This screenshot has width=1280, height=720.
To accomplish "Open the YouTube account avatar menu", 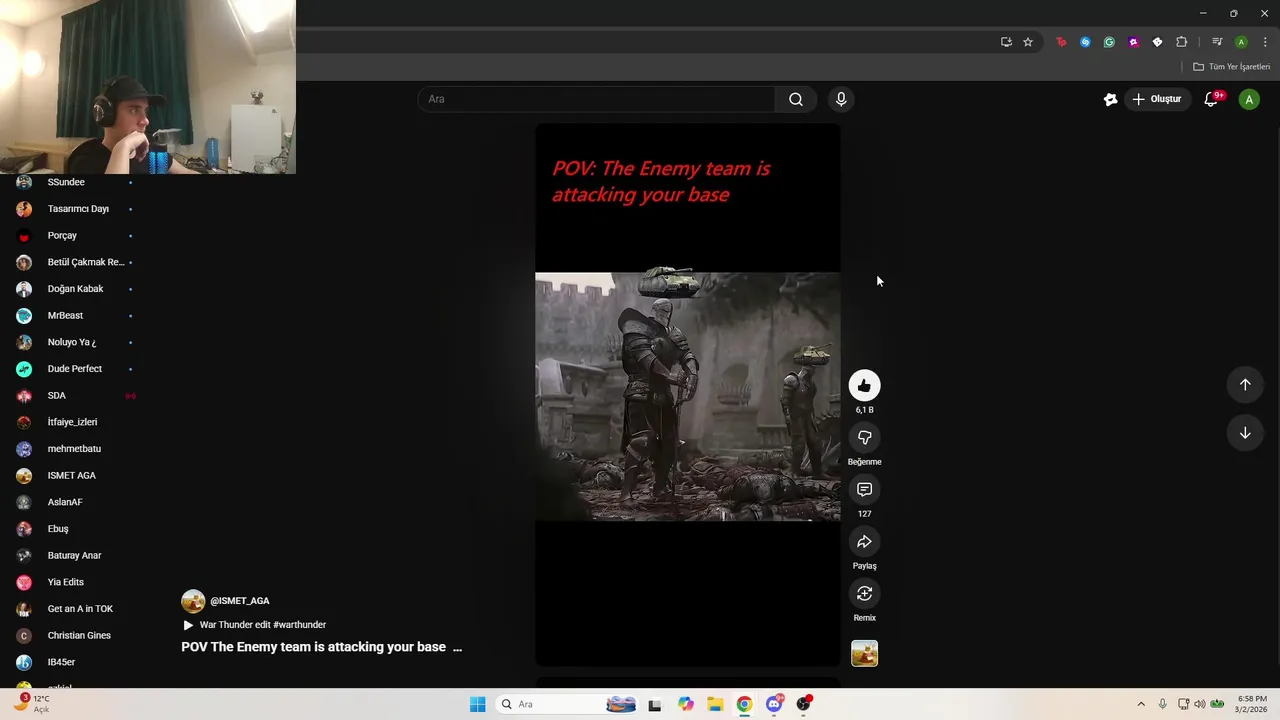I will pyautogui.click(x=1249, y=99).
